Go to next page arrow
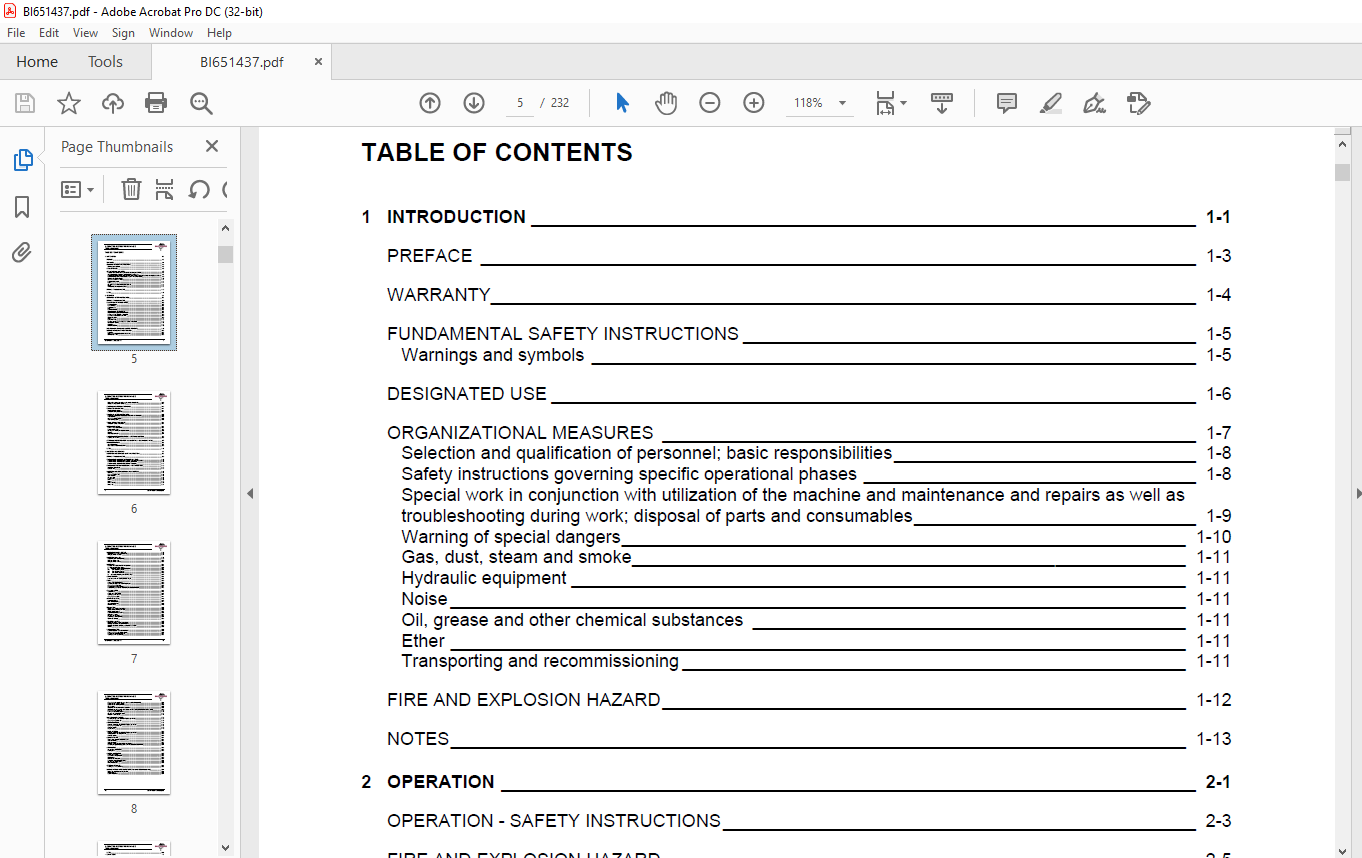 pos(474,103)
